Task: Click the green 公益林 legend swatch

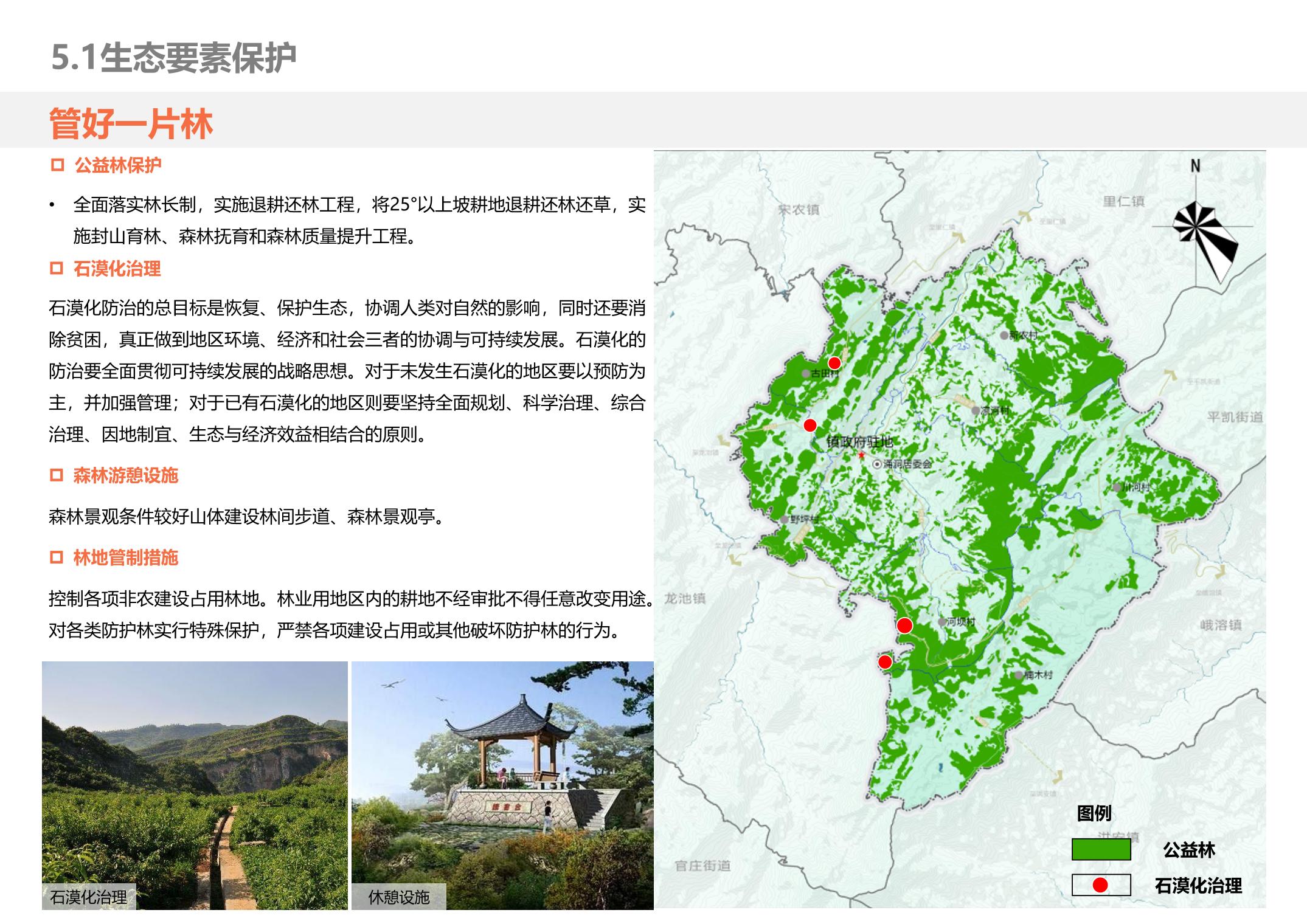Action: pos(1101,849)
